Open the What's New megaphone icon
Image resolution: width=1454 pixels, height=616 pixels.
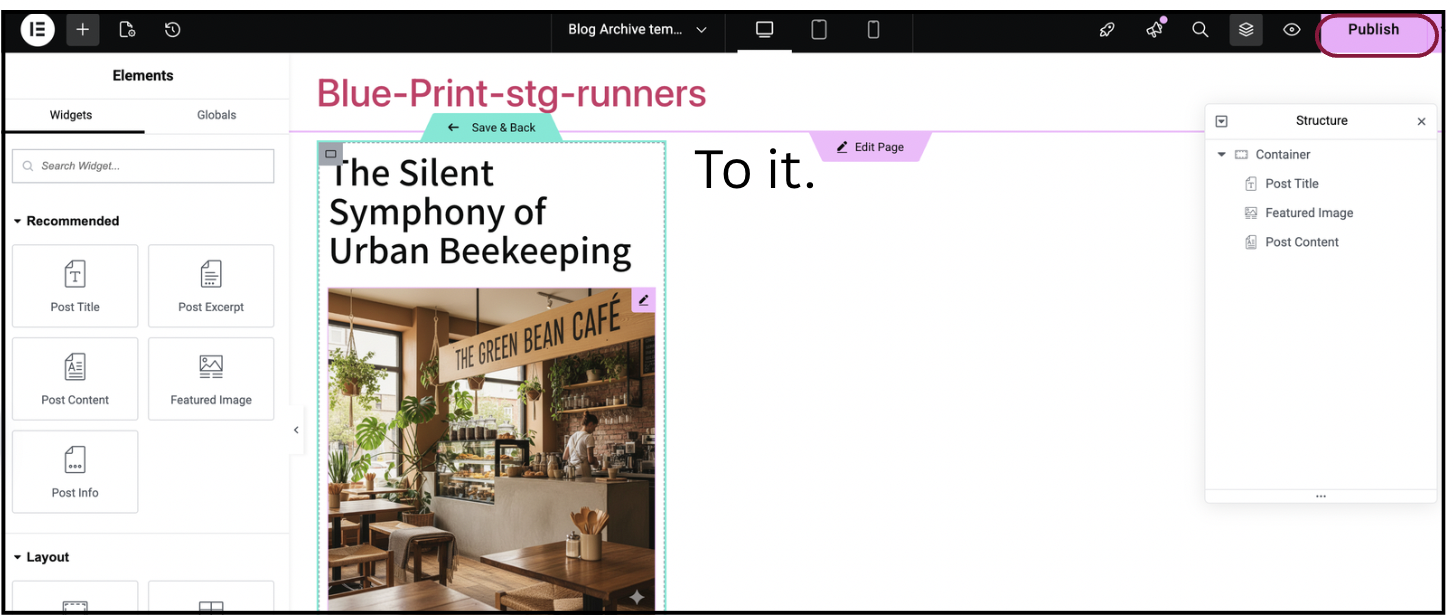click(1154, 30)
